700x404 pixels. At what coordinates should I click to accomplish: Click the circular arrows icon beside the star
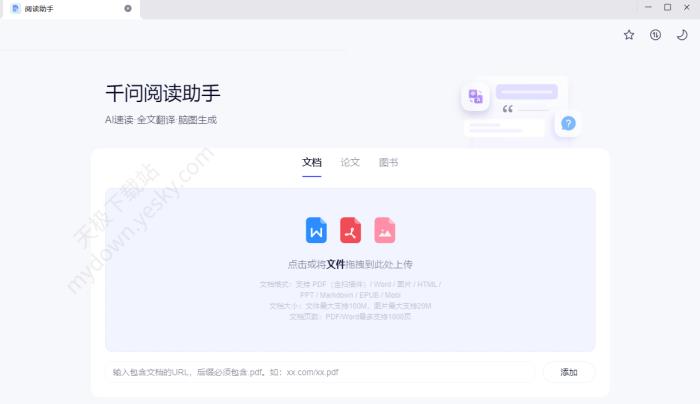click(655, 34)
